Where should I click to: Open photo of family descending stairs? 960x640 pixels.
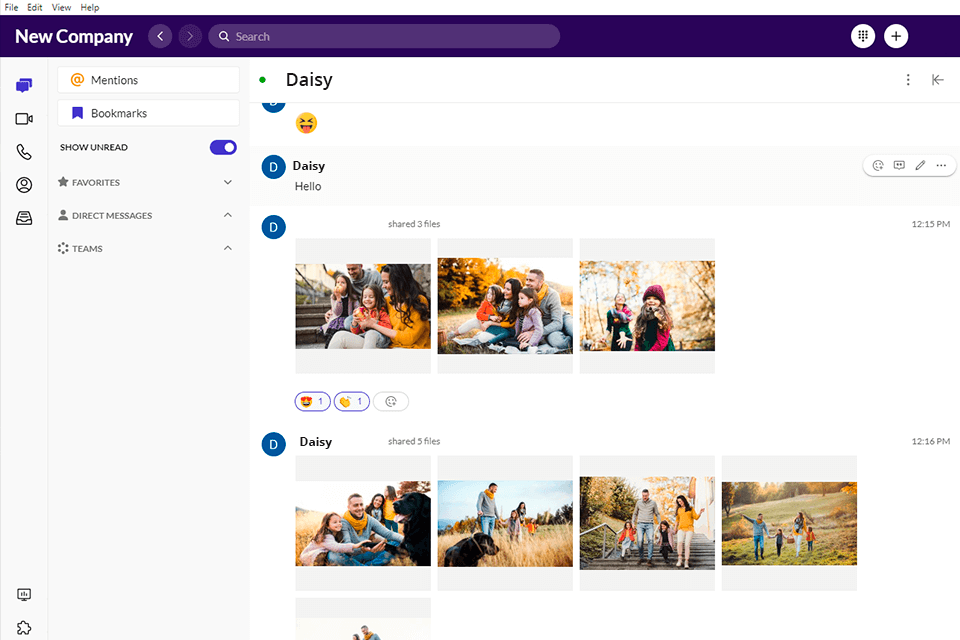(x=647, y=523)
